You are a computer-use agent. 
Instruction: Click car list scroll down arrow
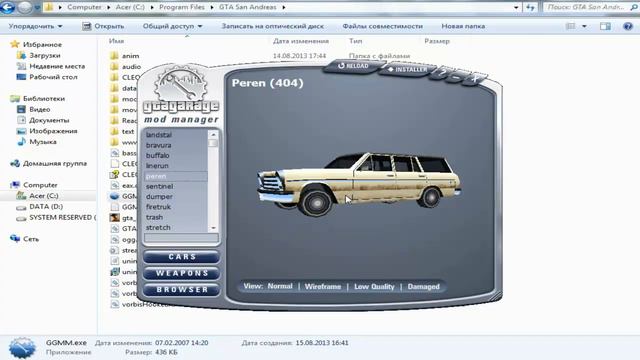coord(213,228)
